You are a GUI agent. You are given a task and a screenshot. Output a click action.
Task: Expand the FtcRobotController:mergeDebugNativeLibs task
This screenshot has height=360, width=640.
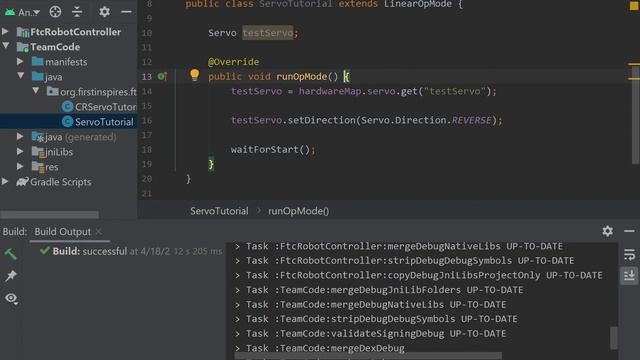[x=238, y=246]
